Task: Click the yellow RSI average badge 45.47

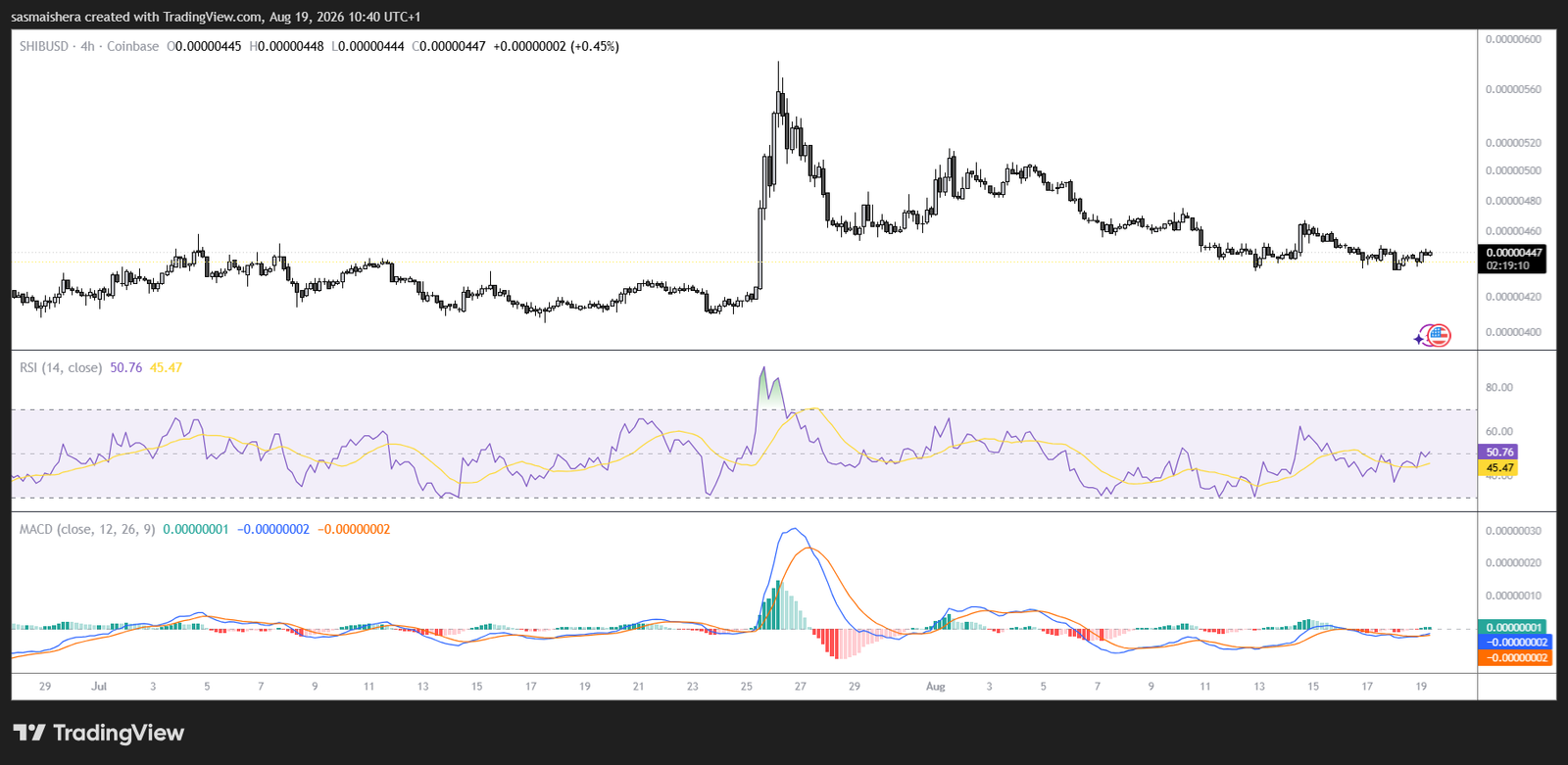Action: click(1499, 468)
